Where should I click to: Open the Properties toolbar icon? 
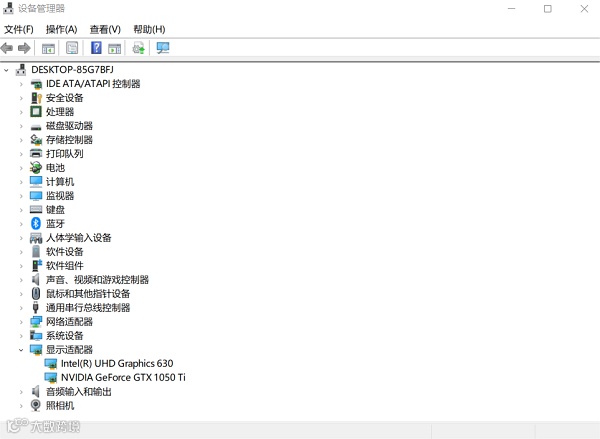[x=72, y=48]
